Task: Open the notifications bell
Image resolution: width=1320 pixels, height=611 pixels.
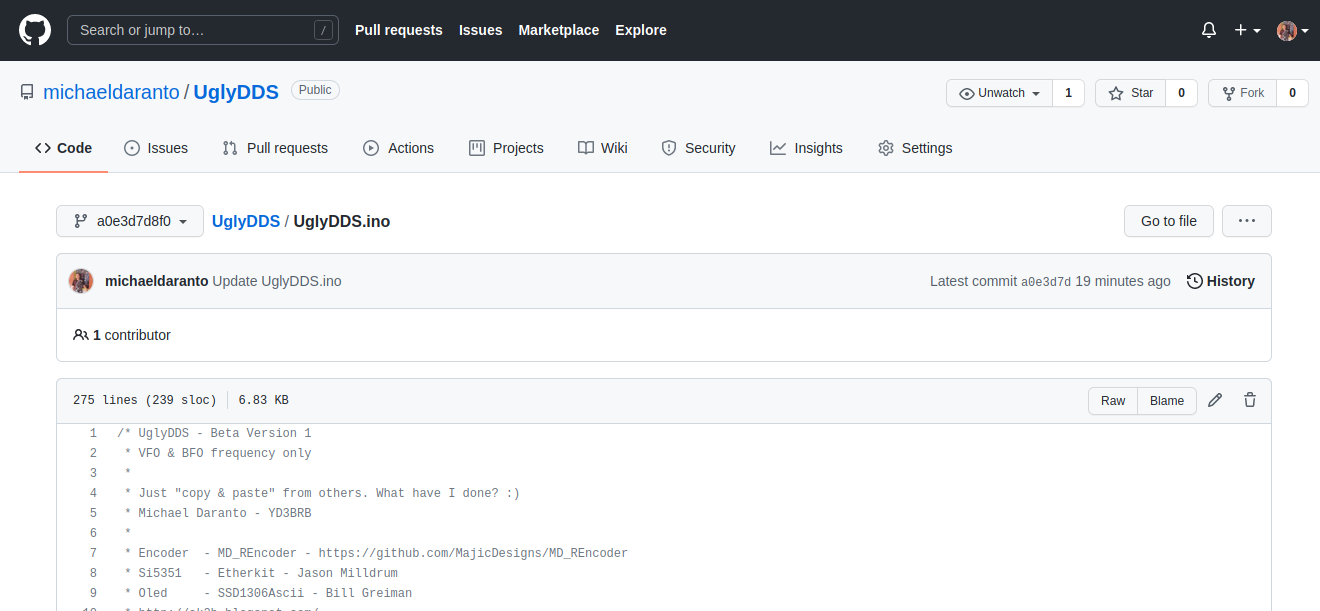Action: 1209,30
